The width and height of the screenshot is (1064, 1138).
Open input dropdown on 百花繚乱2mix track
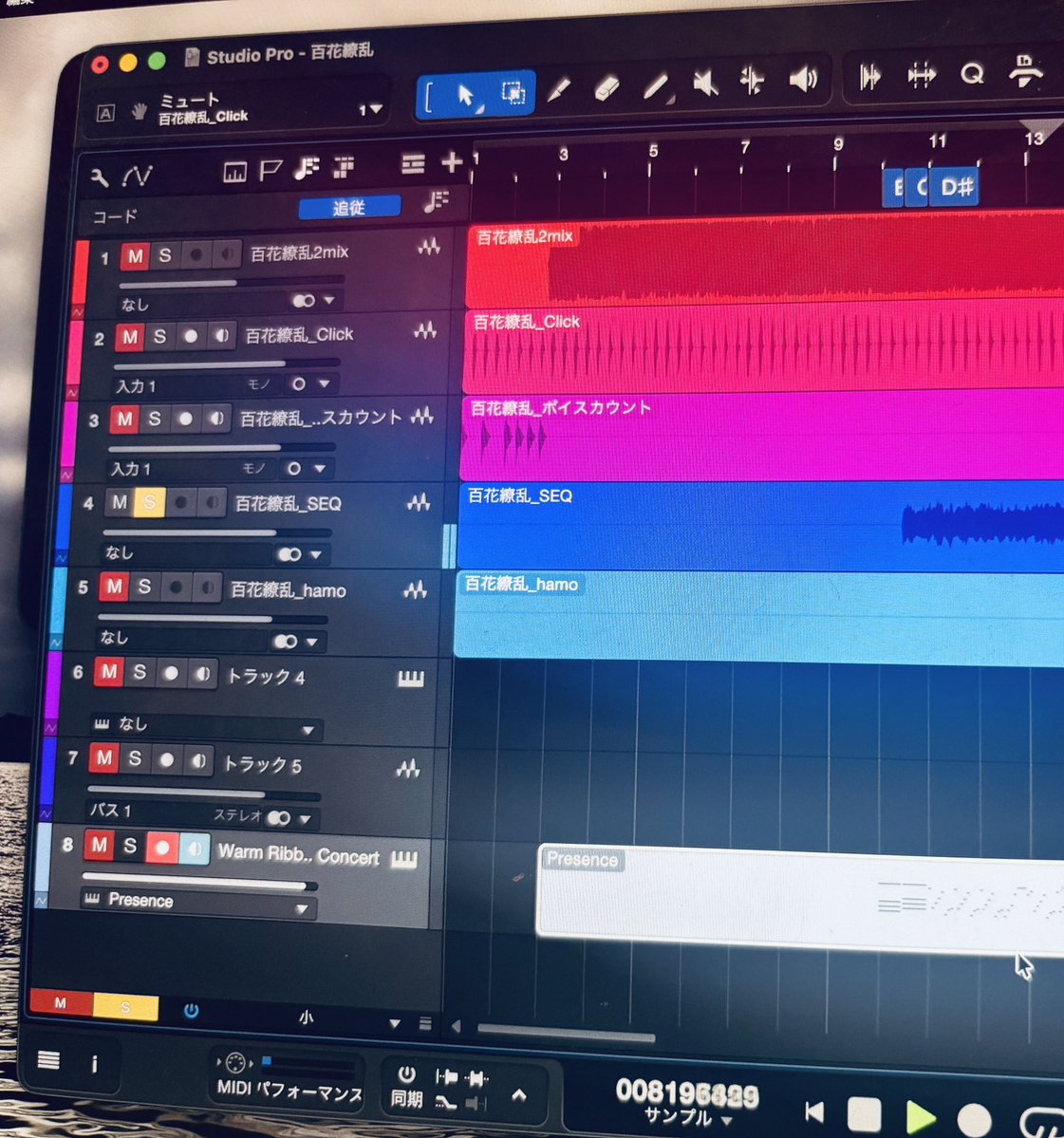328,300
